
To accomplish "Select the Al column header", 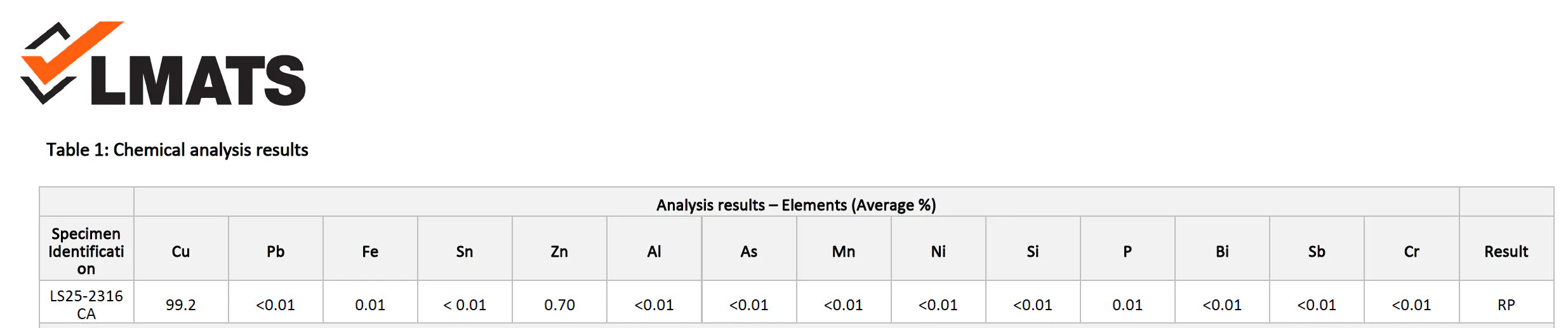I will (654, 252).
